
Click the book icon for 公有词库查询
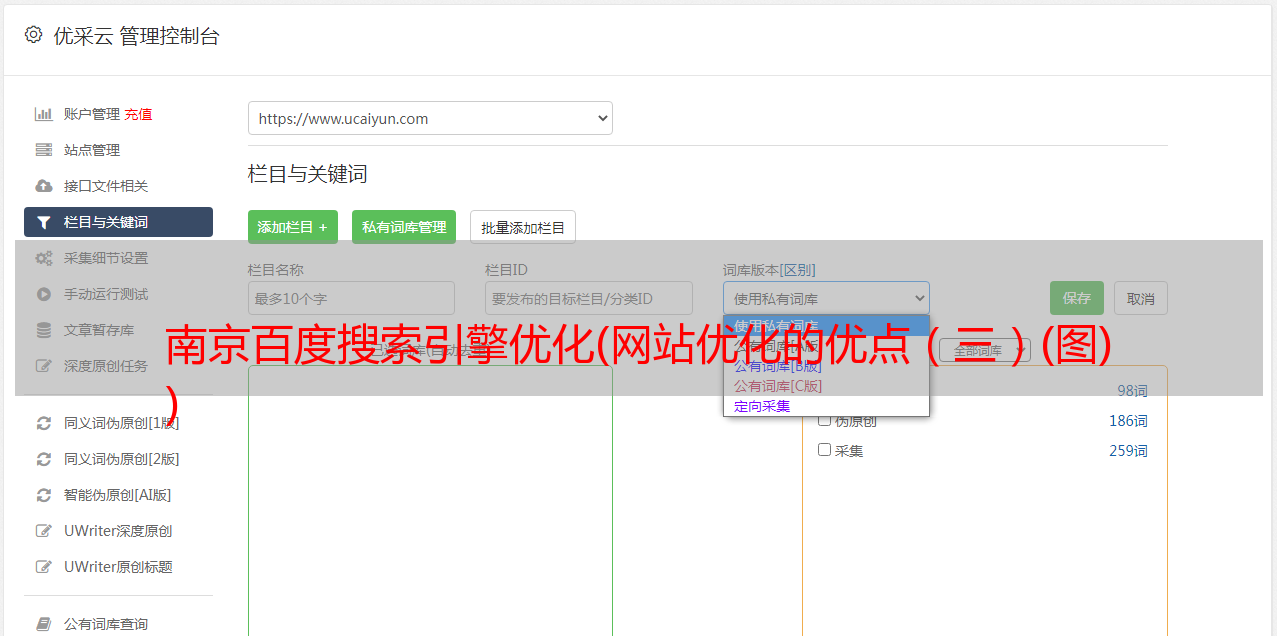[44, 624]
